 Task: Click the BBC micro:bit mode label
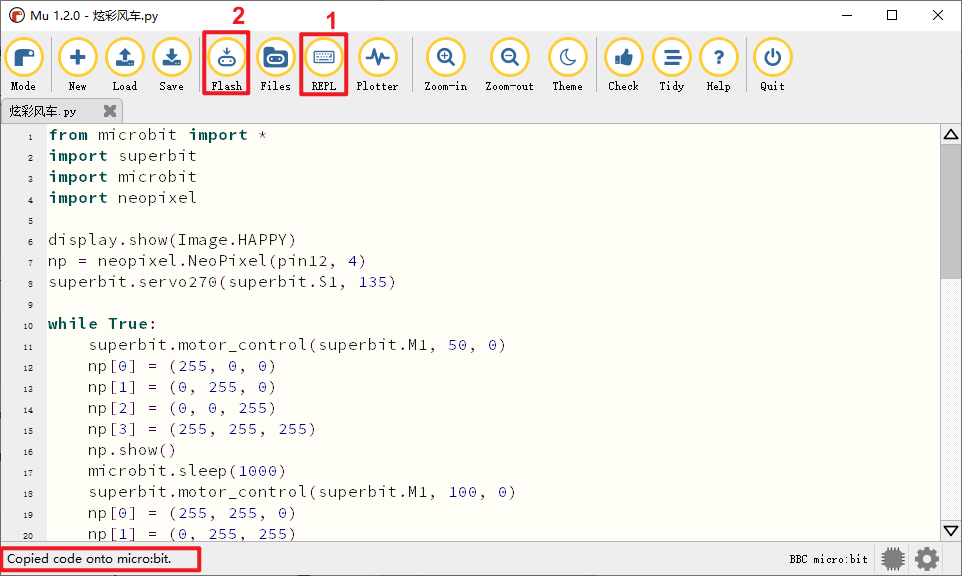point(828,559)
